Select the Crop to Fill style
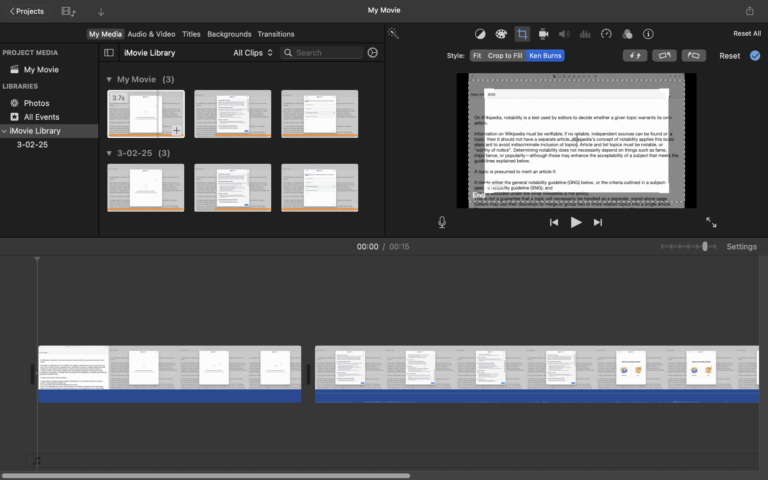Viewport: 768px width, 480px height. pos(505,56)
